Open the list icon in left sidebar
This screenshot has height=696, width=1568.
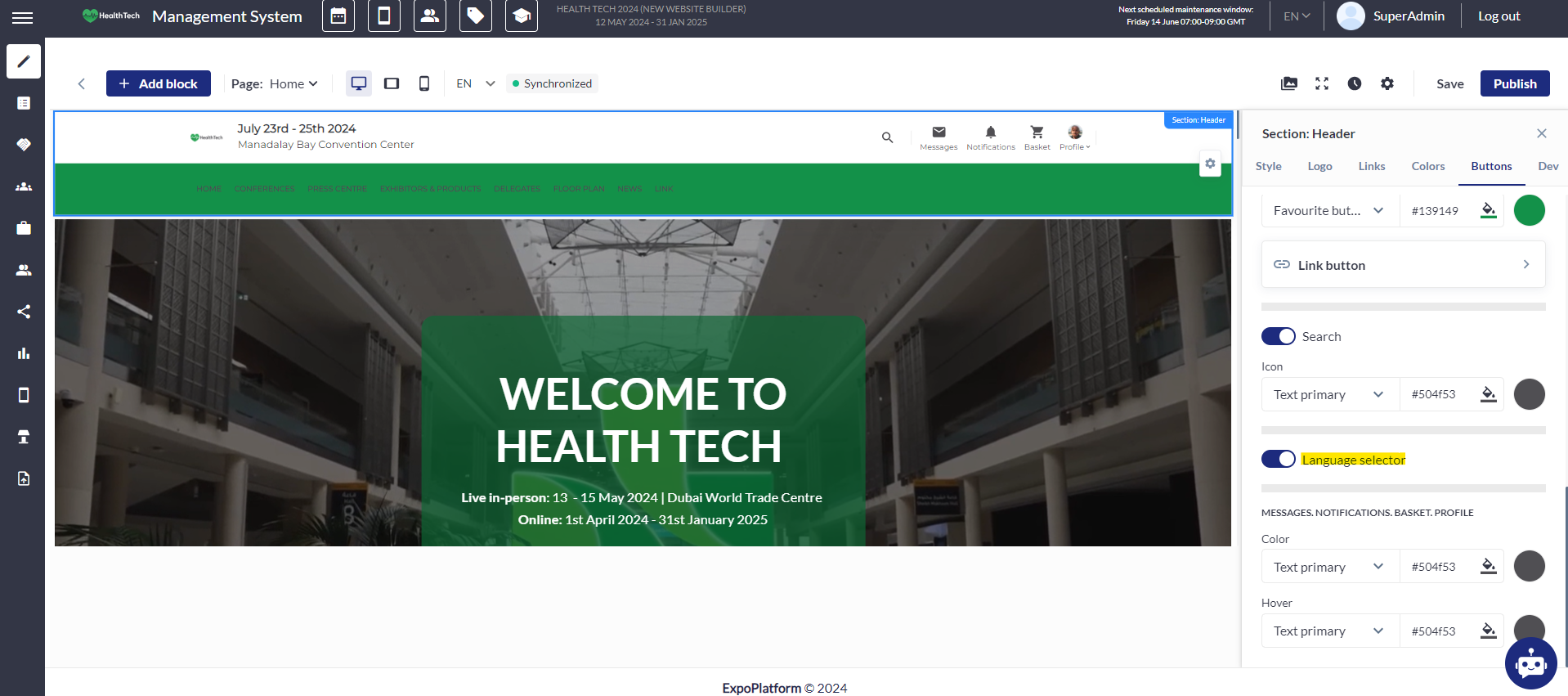[x=24, y=103]
